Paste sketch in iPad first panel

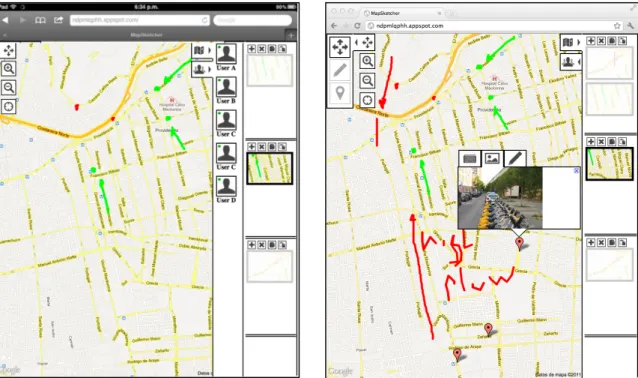point(282,49)
